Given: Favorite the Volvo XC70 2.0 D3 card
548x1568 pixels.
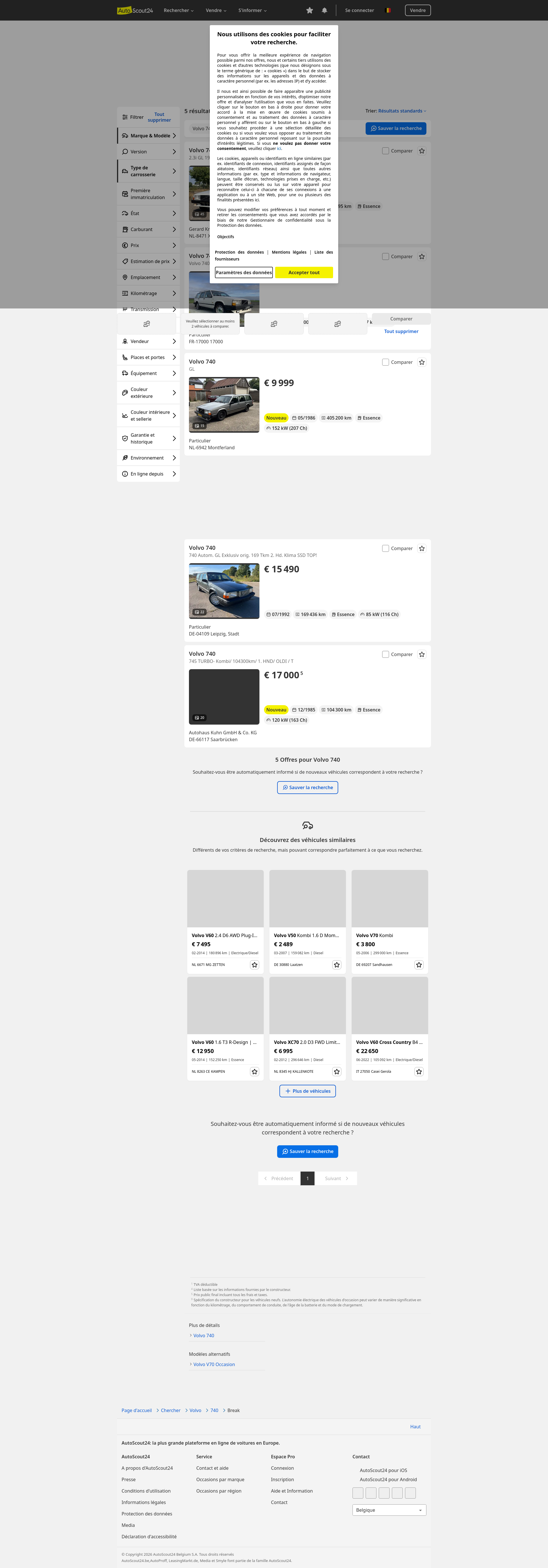Looking at the screenshot, I should tap(337, 1071).
